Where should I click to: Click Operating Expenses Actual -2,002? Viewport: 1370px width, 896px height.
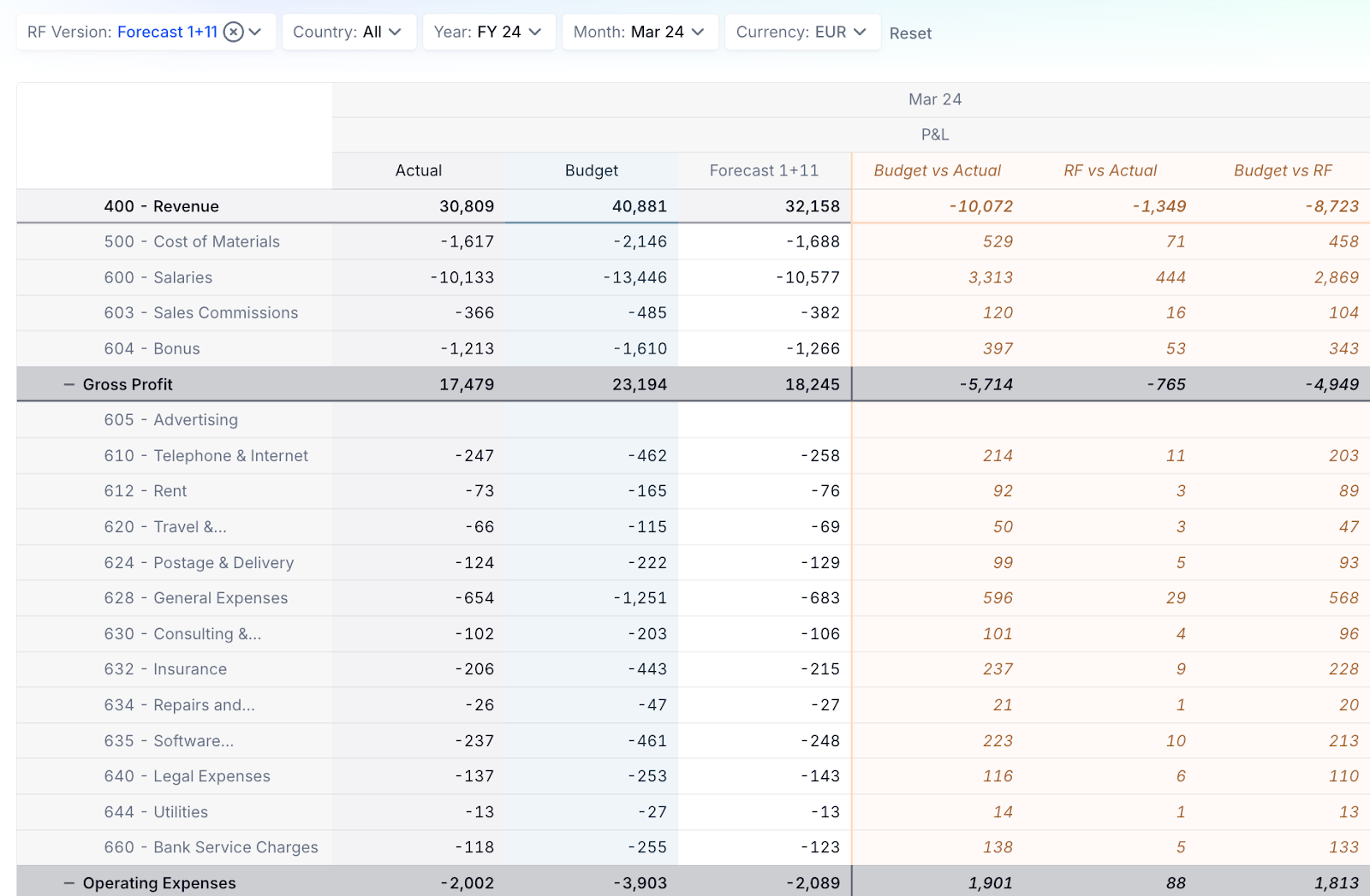pos(467,883)
